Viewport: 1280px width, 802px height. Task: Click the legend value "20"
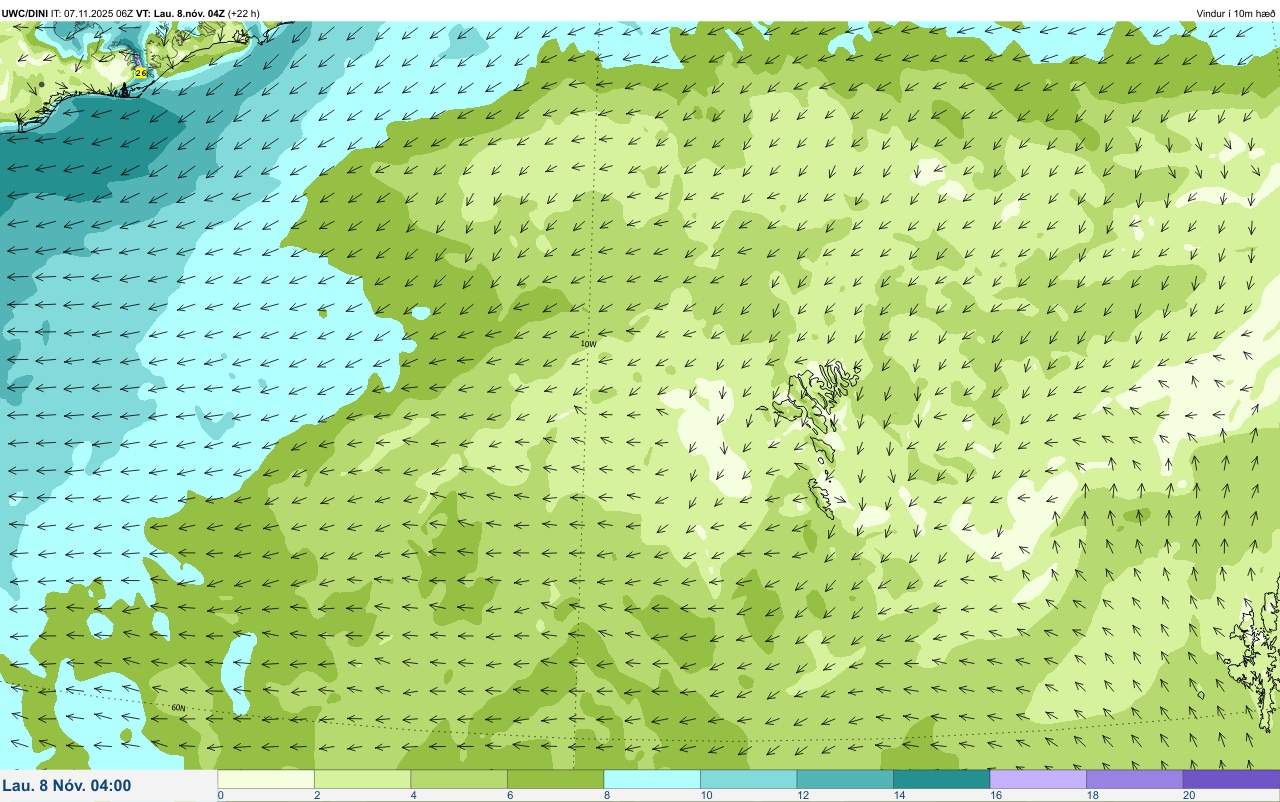click(x=1189, y=795)
